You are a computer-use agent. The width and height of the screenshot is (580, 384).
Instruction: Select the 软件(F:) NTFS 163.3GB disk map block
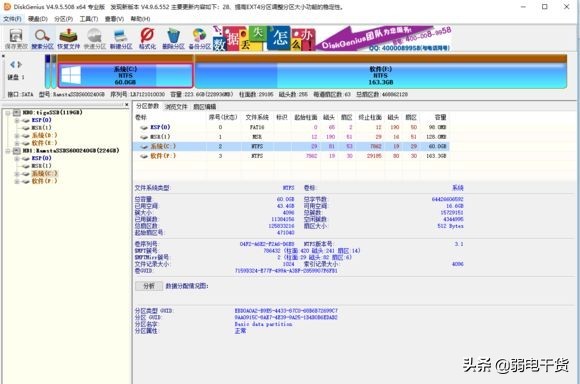tap(381, 75)
